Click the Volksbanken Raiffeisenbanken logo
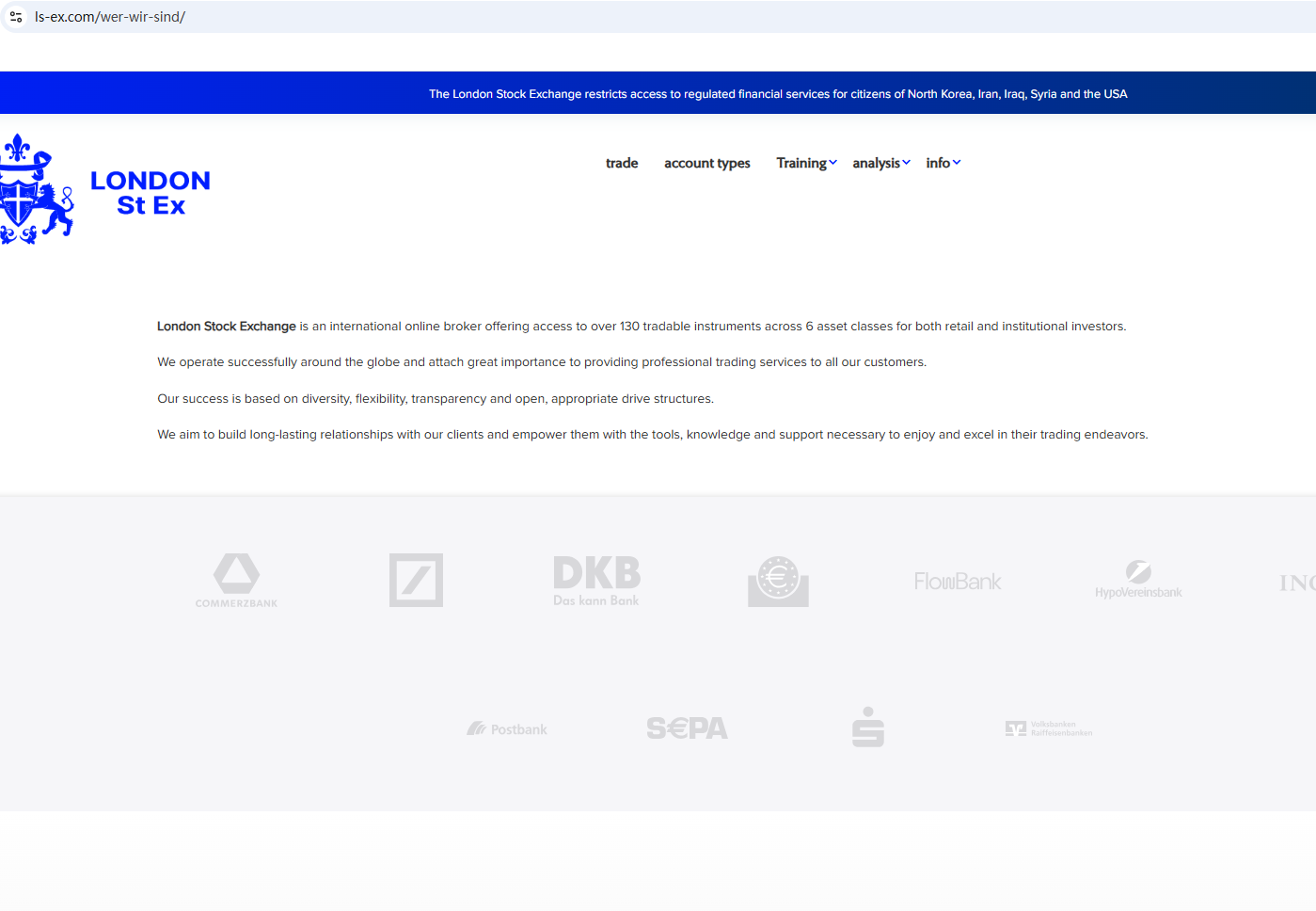Screen dimensions: 1316x911 click(1049, 729)
